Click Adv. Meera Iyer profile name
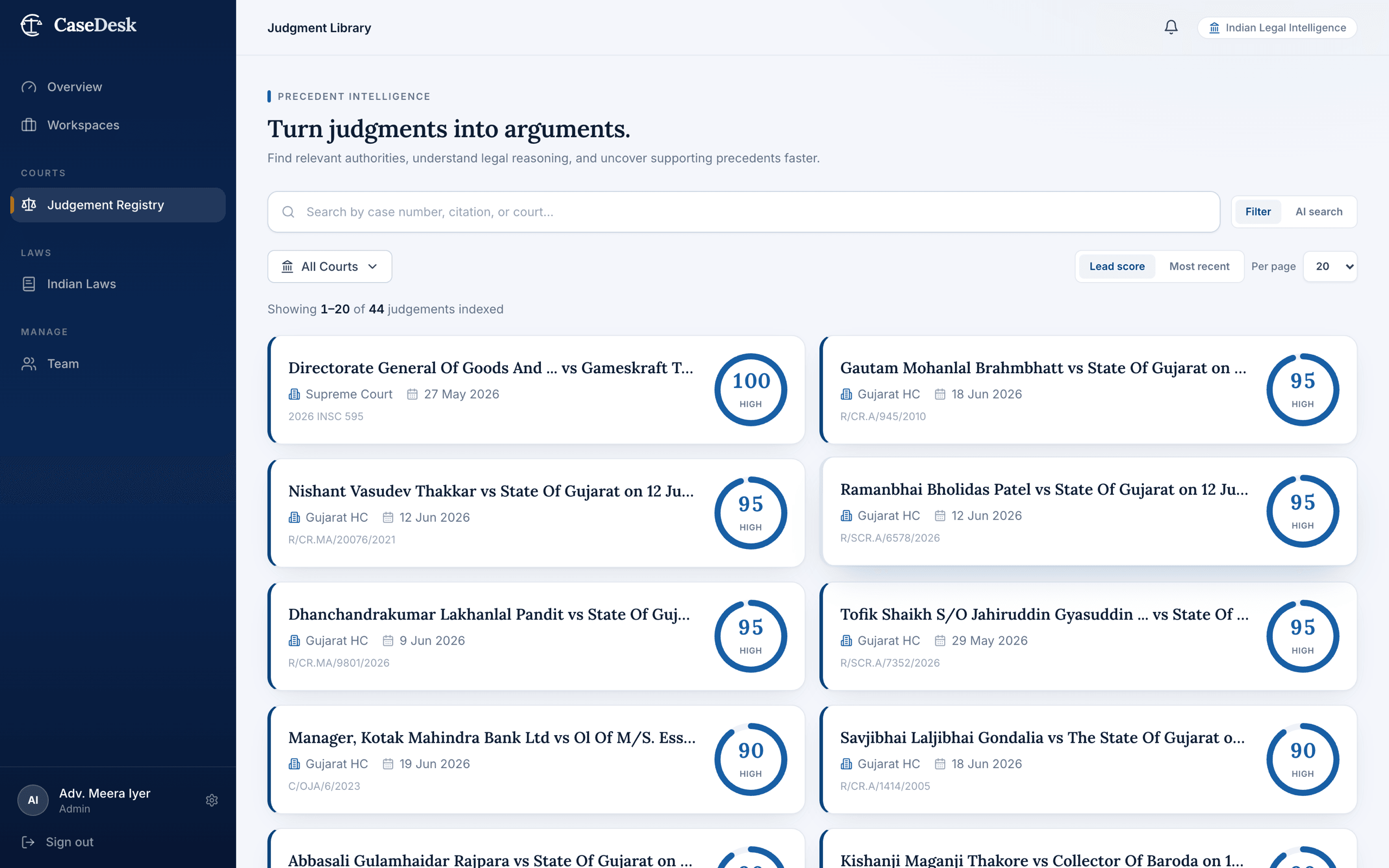The width and height of the screenshot is (1389, 868). coord(105,793)
